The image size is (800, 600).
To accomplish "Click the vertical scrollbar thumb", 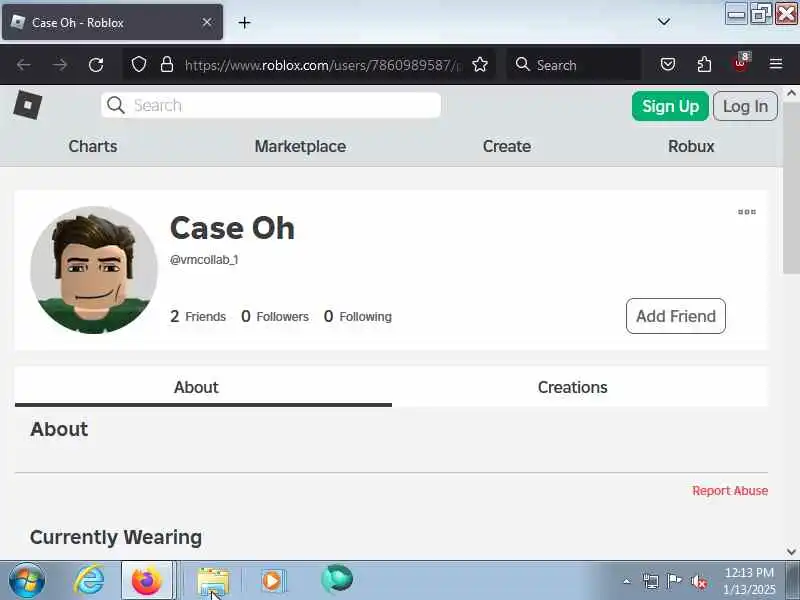I will click(791, 187).
